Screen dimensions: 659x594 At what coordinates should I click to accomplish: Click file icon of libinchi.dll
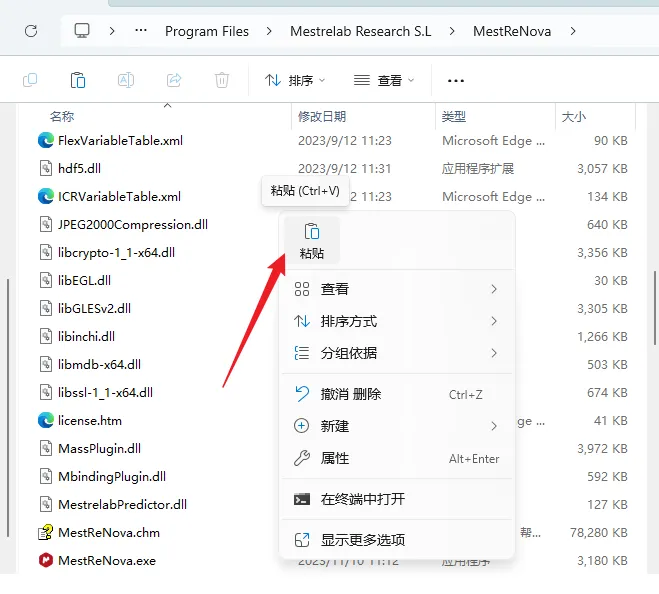46,336
